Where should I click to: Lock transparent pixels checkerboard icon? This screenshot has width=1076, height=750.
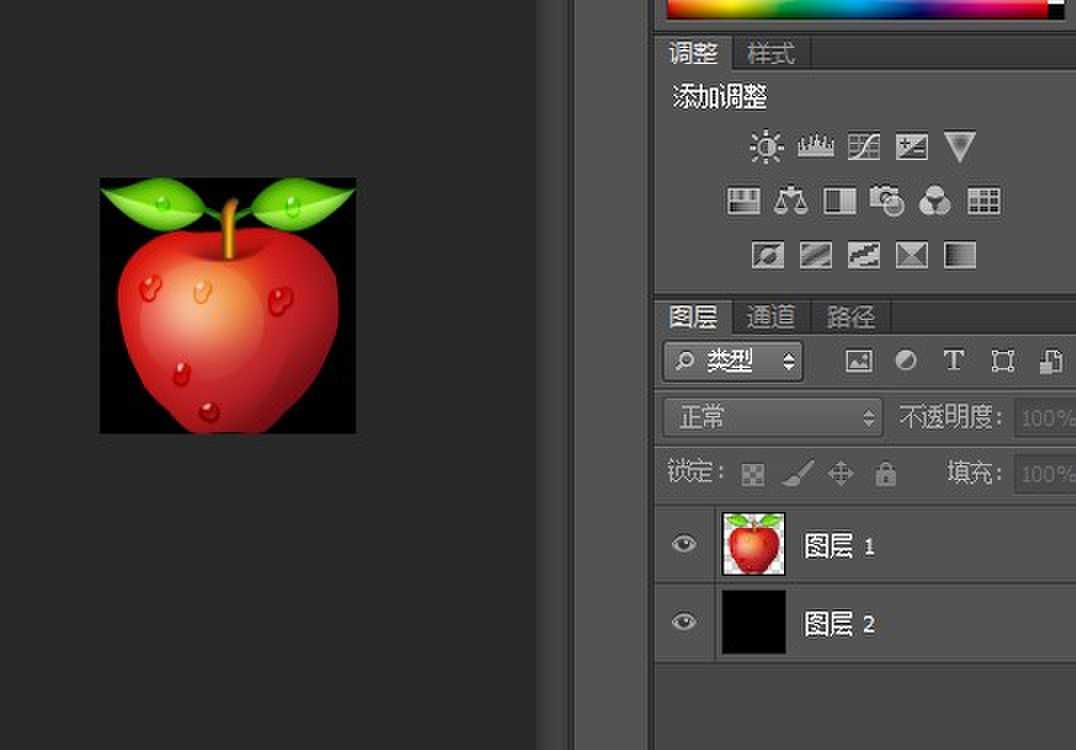coord(753,474)
